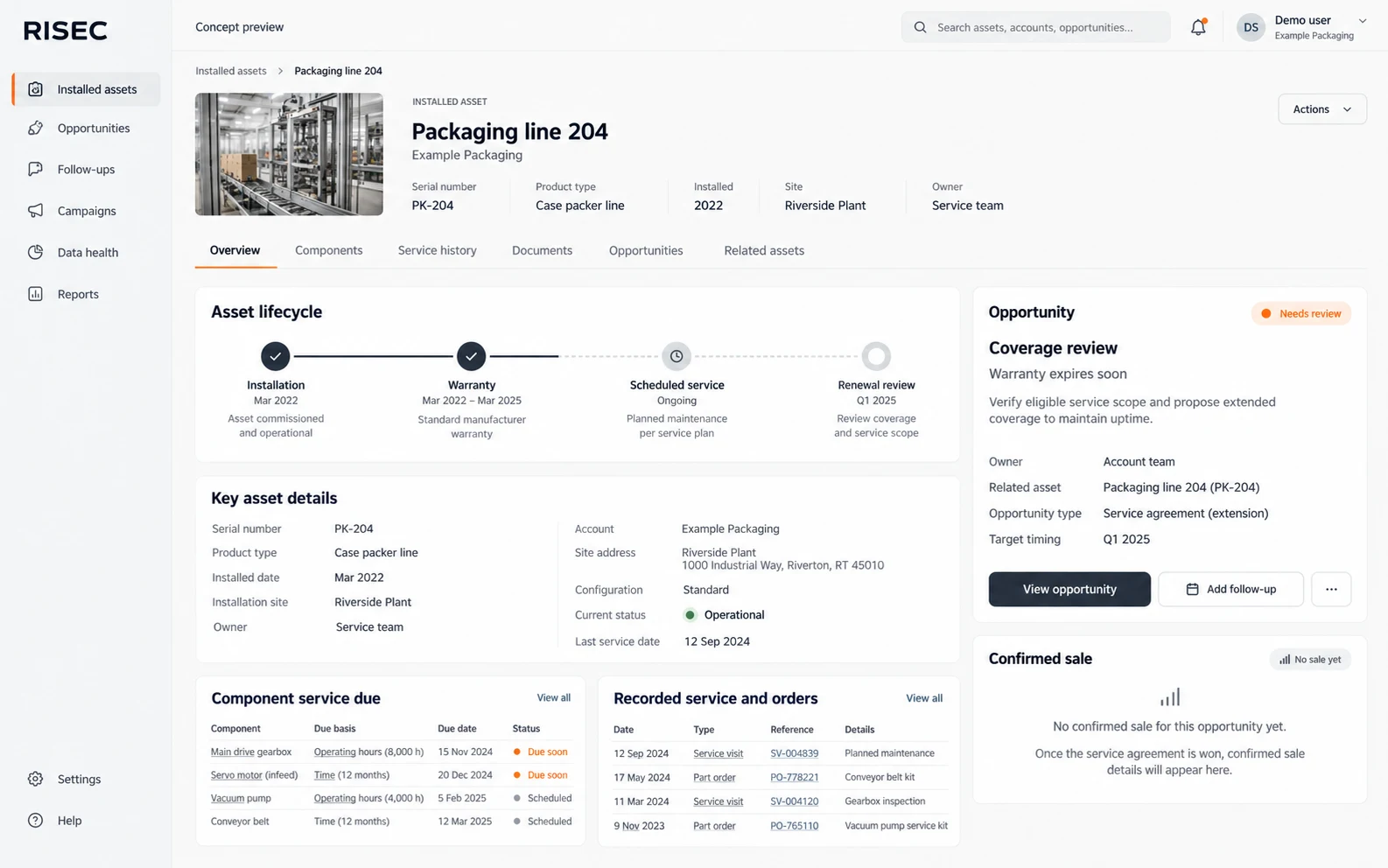Click the Installed assets breadcrumb
Screen dimensions: 1388x868
(231, 71)
